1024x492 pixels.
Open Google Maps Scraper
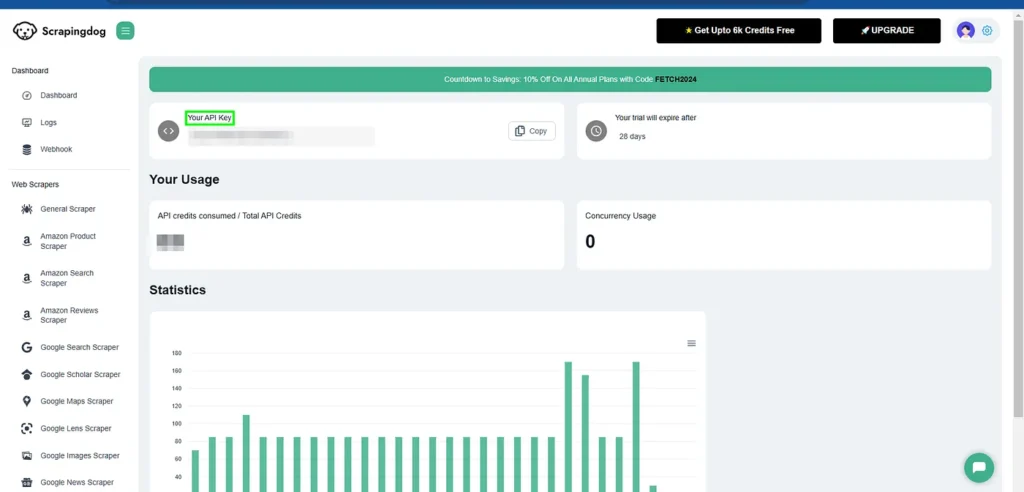pos(76,401)
